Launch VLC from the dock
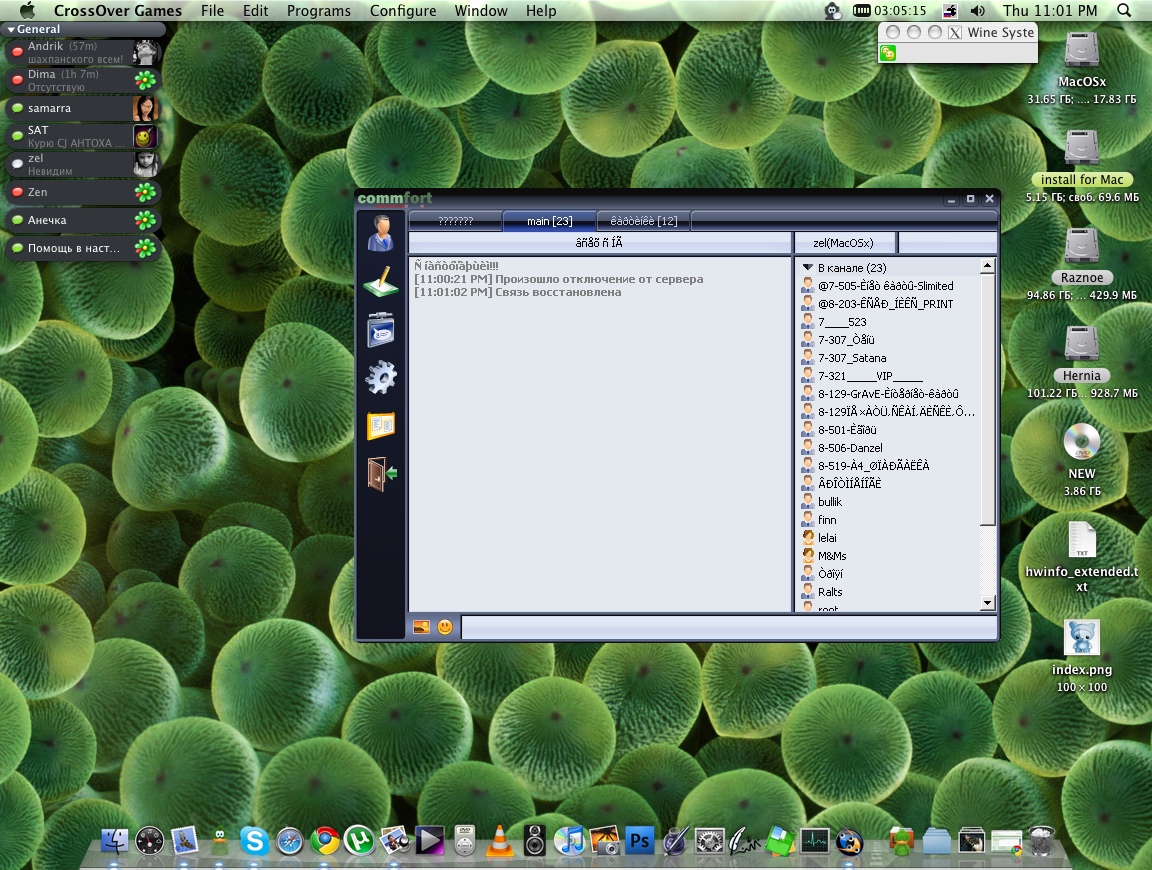1152x870 pixels. click(x=499, y=841)
